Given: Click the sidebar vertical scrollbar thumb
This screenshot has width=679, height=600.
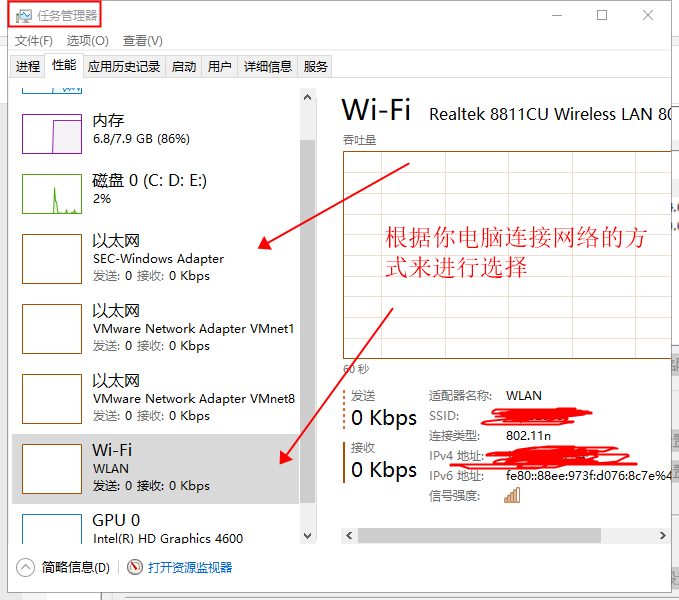Looking at the screenshot, I should [307, 321].
